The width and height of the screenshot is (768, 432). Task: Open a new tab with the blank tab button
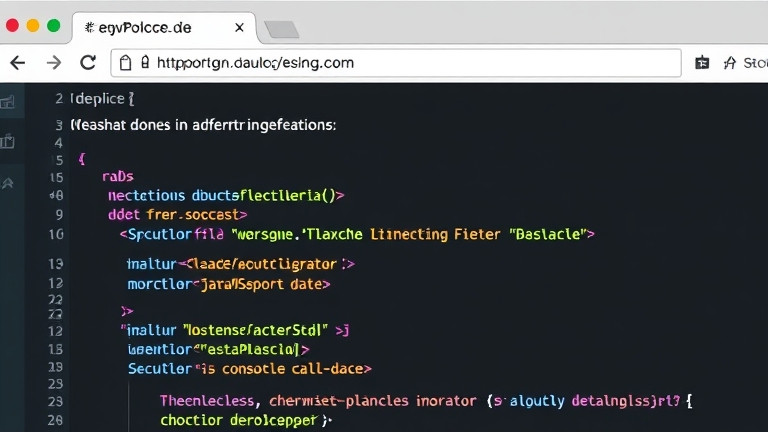pos(282,29)
